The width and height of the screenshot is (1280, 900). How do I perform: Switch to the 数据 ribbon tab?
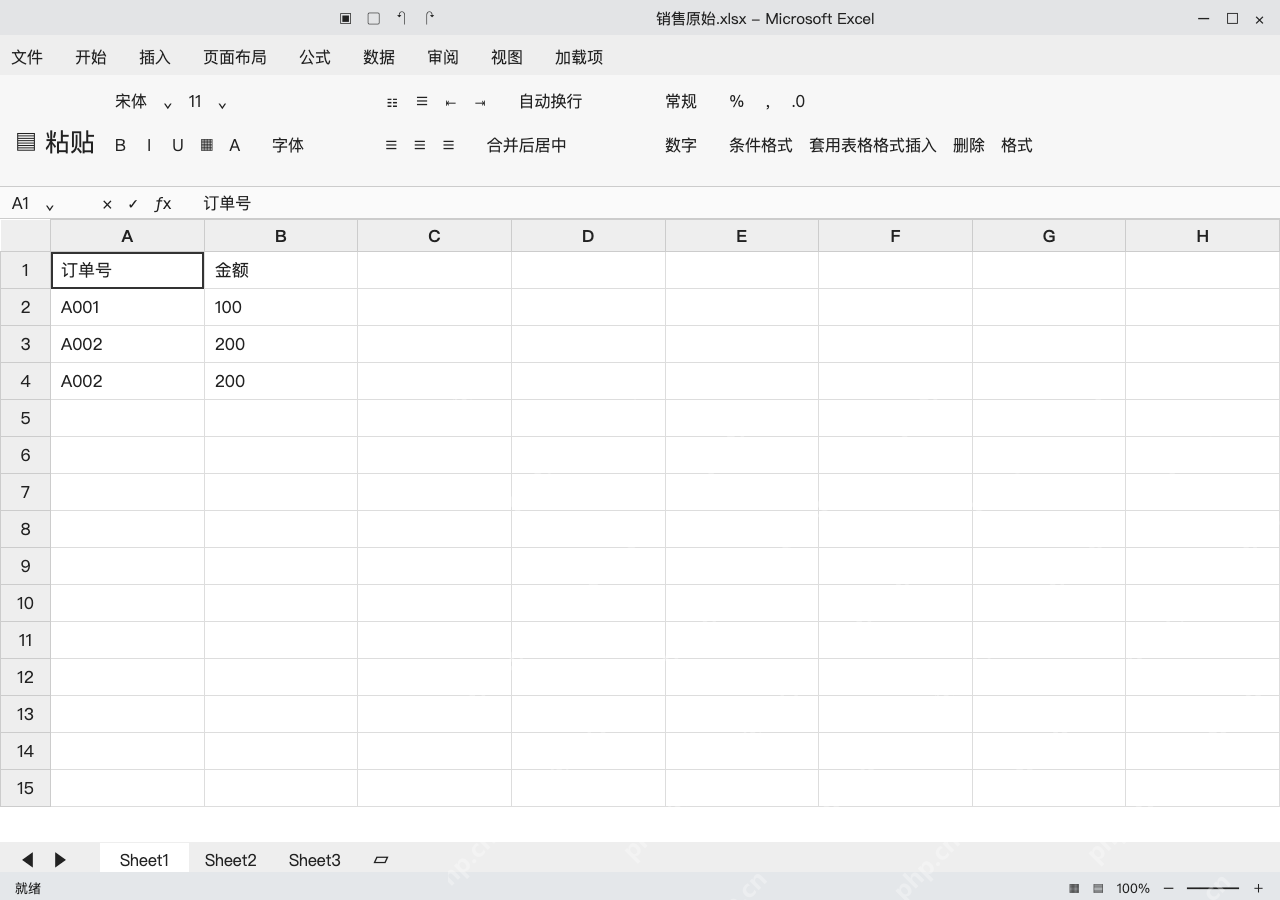379,57
